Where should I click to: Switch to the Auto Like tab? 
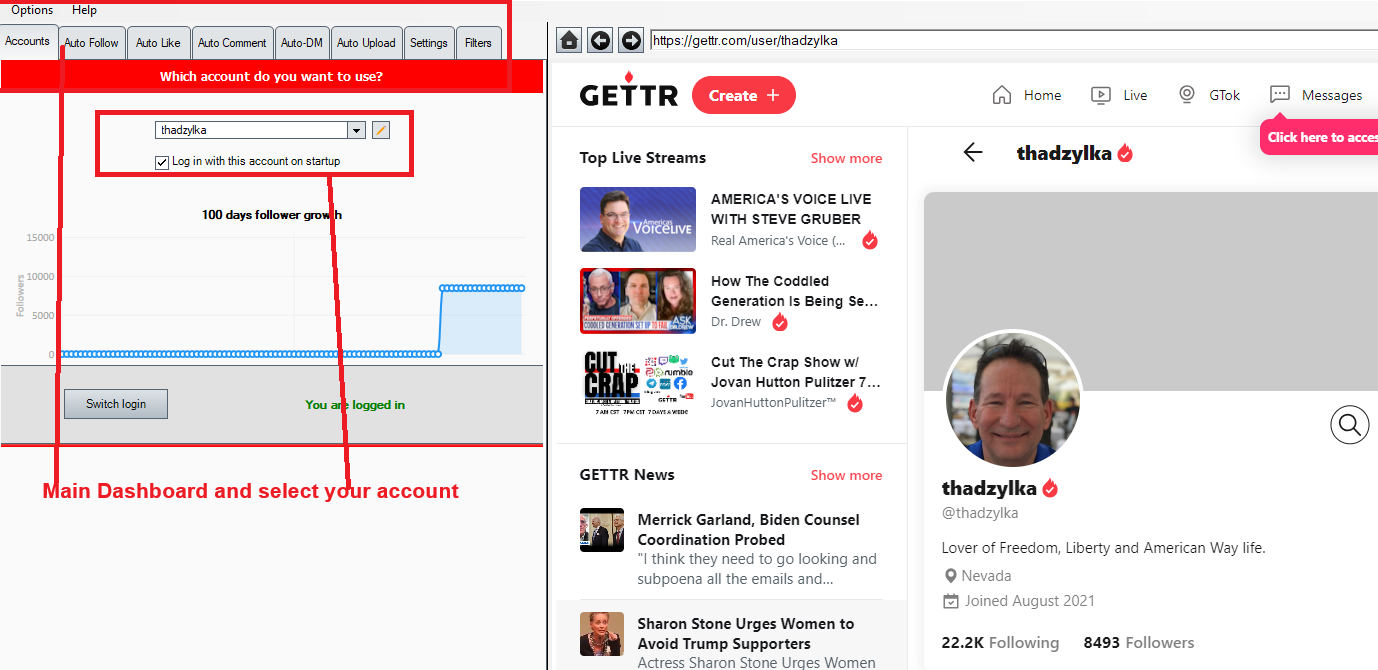pyautogui.click(x=158, y=43)
